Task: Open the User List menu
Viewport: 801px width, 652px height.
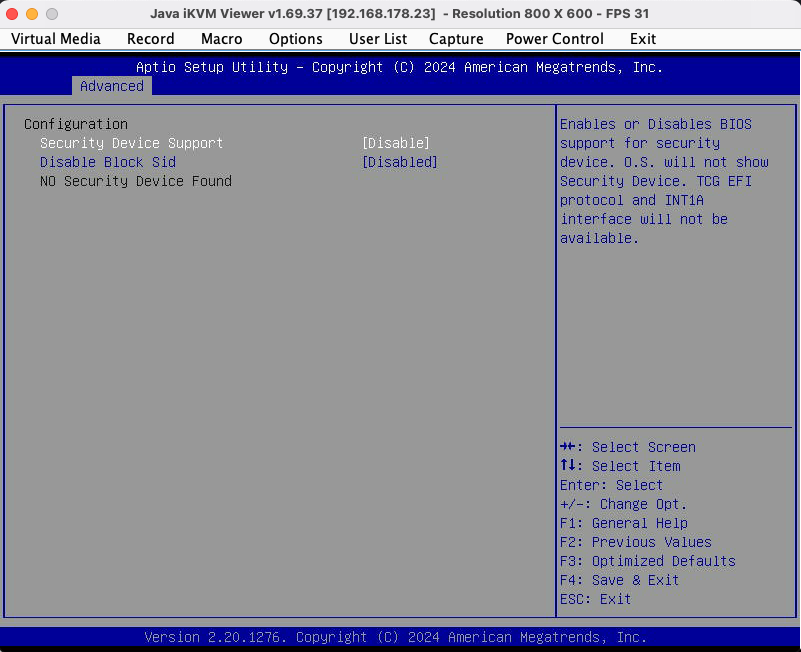Action: (x=378, y=39)
